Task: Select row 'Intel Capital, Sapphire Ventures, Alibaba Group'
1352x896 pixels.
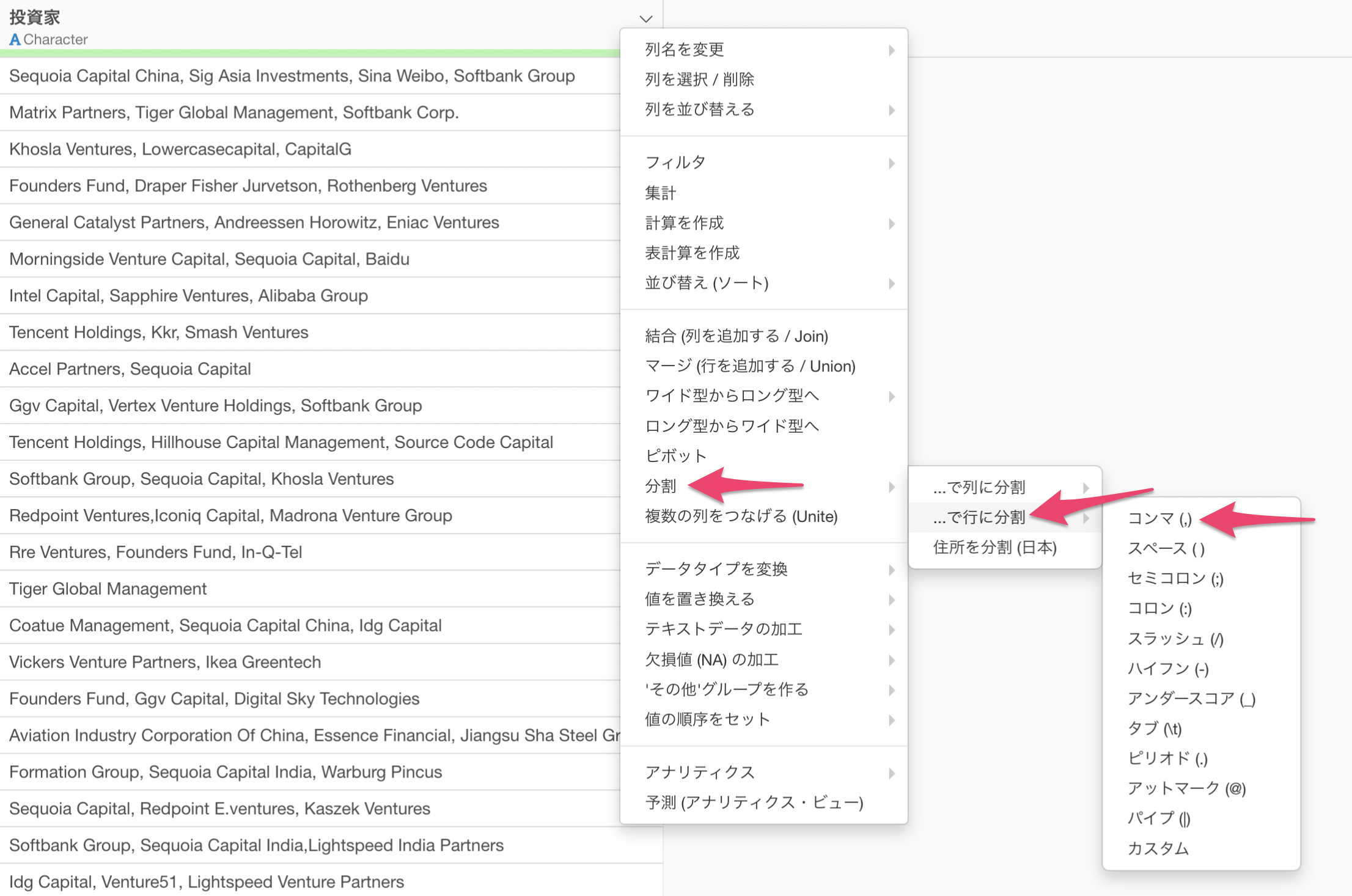Action: [x=310, y=296]
